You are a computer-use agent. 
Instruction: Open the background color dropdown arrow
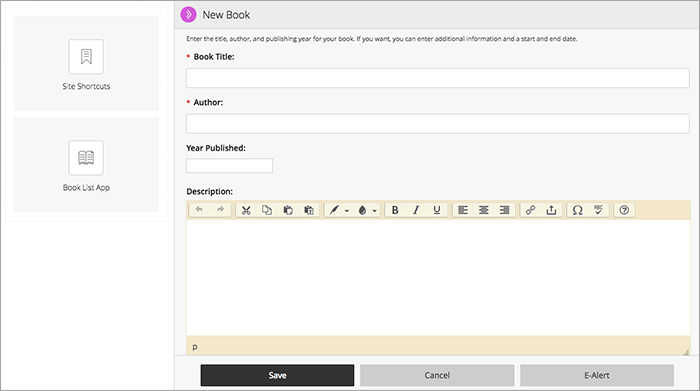[x=375, y=211]
